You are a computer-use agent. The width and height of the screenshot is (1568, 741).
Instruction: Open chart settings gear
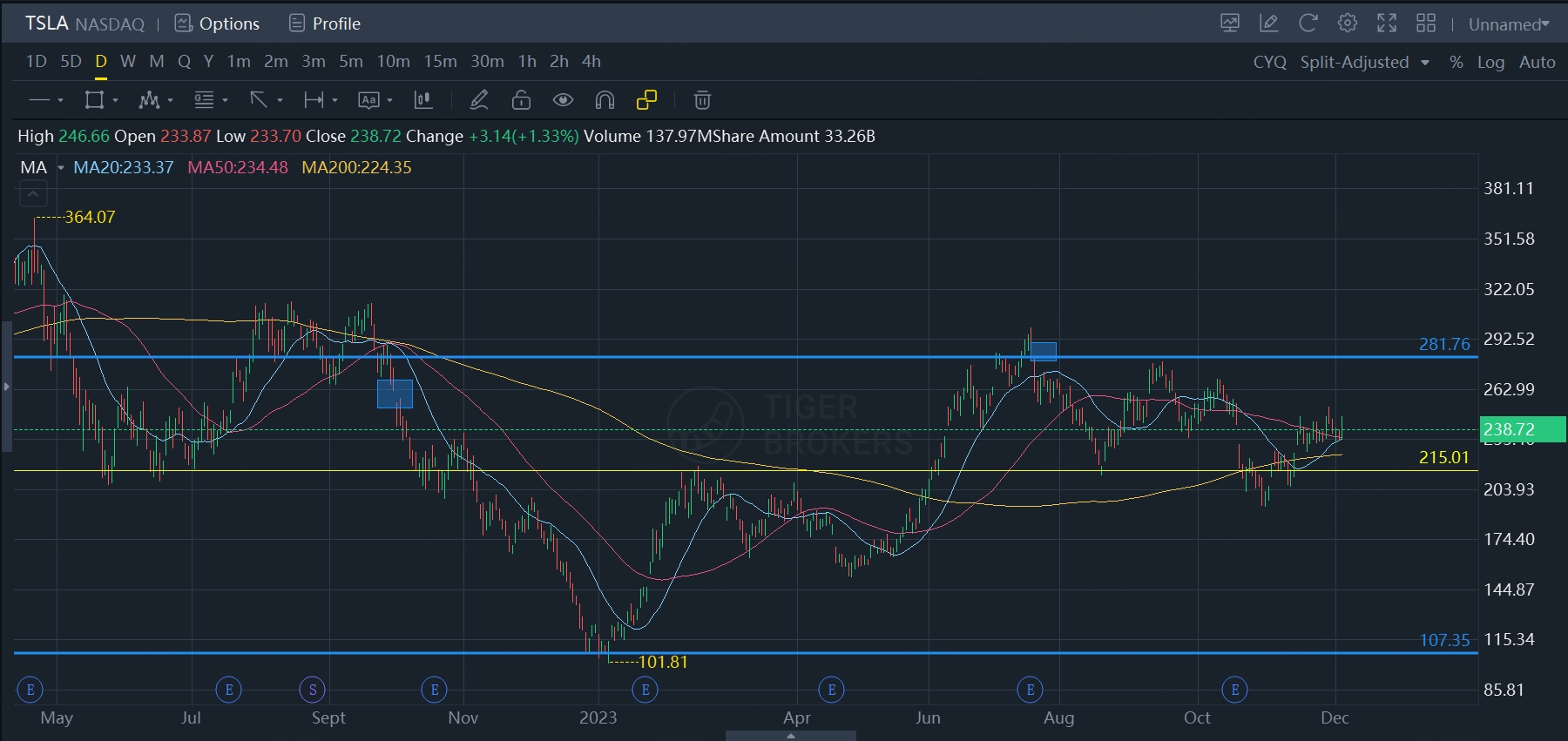1347,24
